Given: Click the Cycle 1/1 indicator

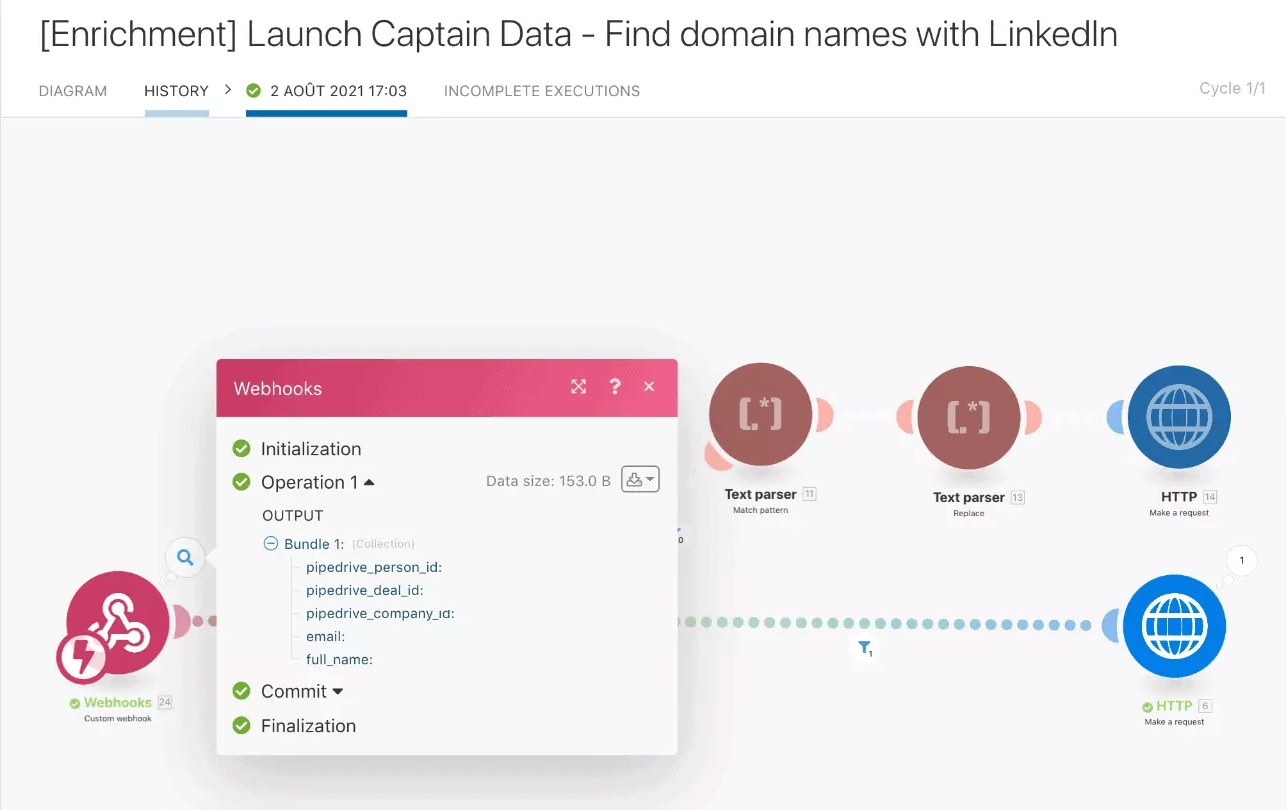Looking at the screenshot, I should click(1233, 88).
